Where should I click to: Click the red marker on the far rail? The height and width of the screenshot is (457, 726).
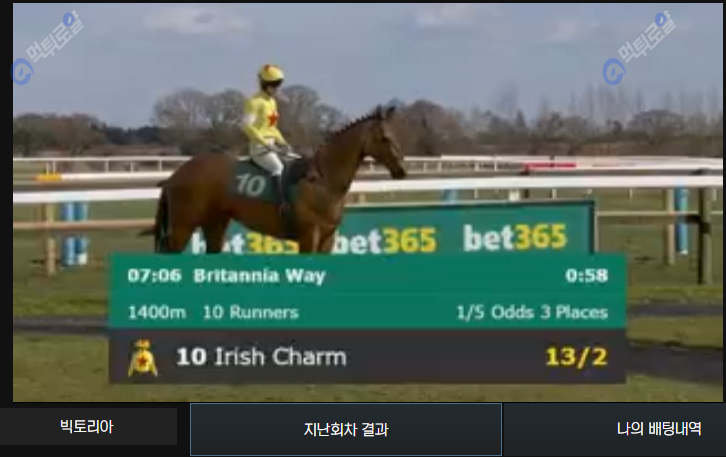[550, 165]
